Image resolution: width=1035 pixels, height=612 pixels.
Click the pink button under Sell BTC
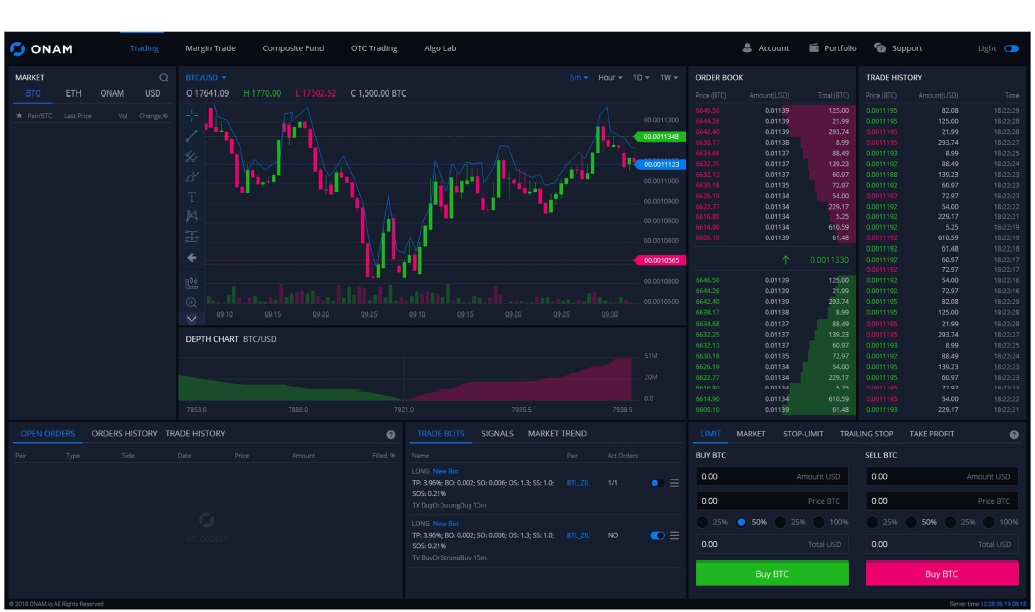tap(942, 574)
